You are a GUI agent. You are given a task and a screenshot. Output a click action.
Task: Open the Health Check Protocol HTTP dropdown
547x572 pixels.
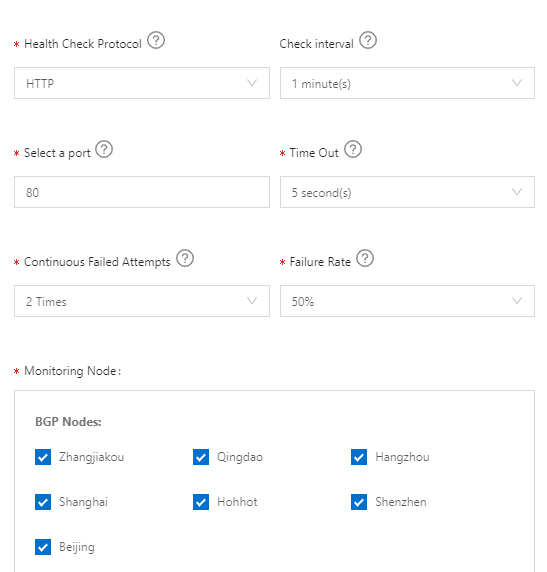tap(142, 83)
